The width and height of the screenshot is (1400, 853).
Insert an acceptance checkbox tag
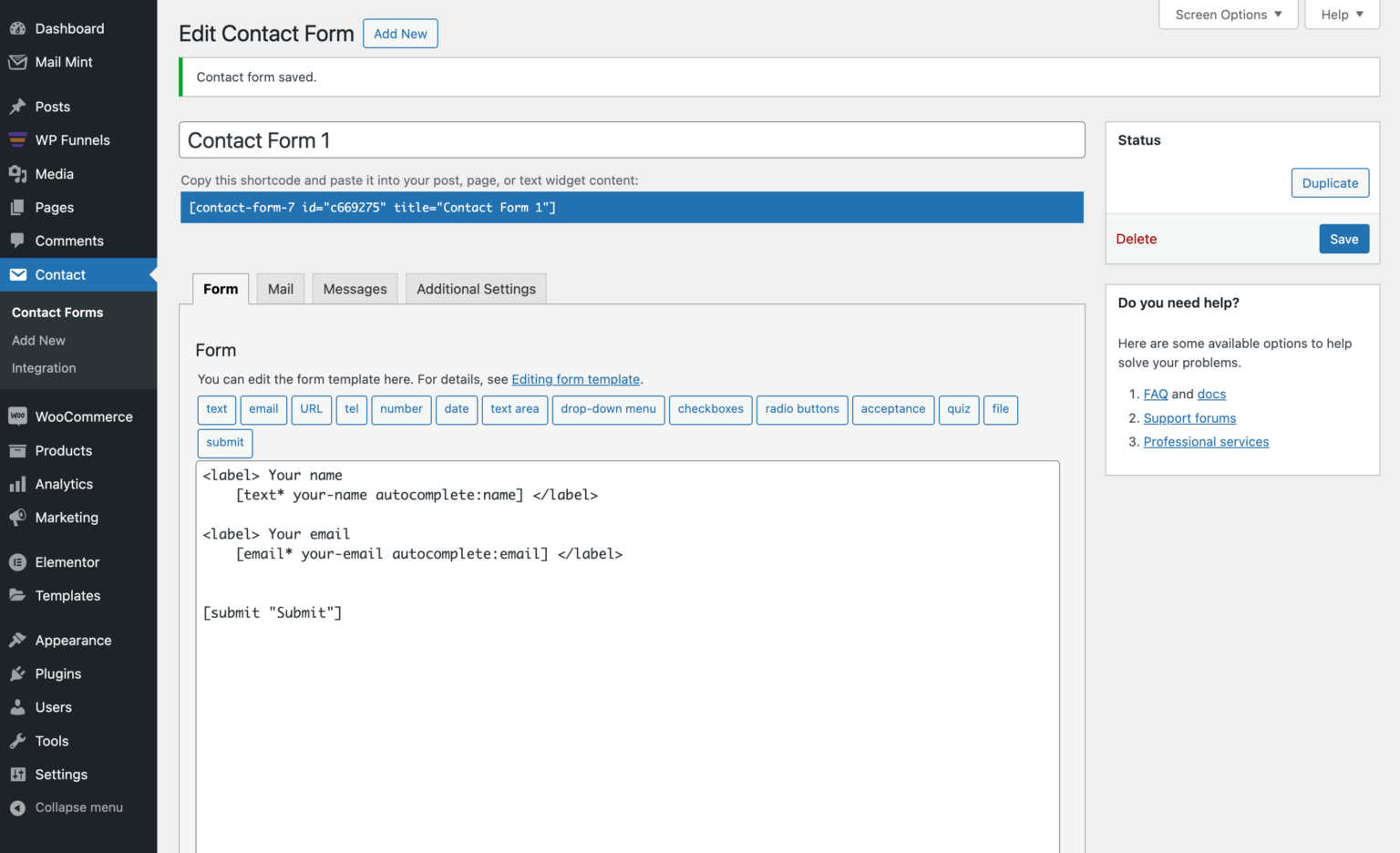[893, 409]
